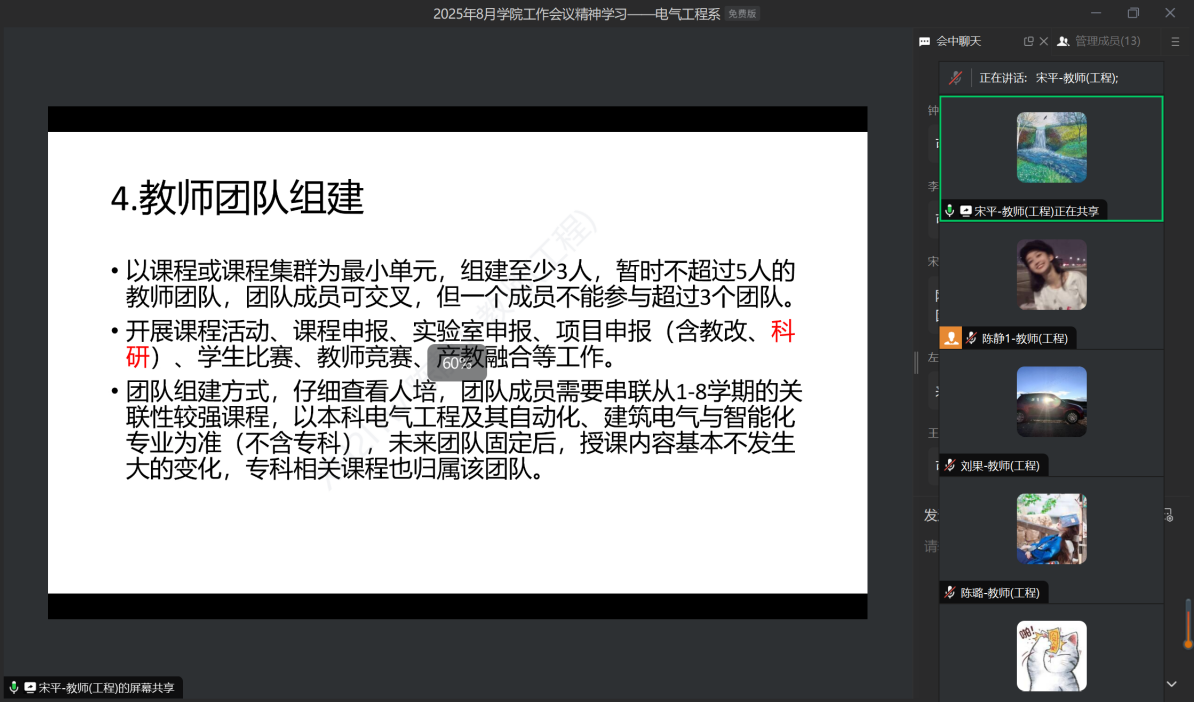Open the side panel hamburger menu
Screen dimensions: 1194x702
point(1175,42)
